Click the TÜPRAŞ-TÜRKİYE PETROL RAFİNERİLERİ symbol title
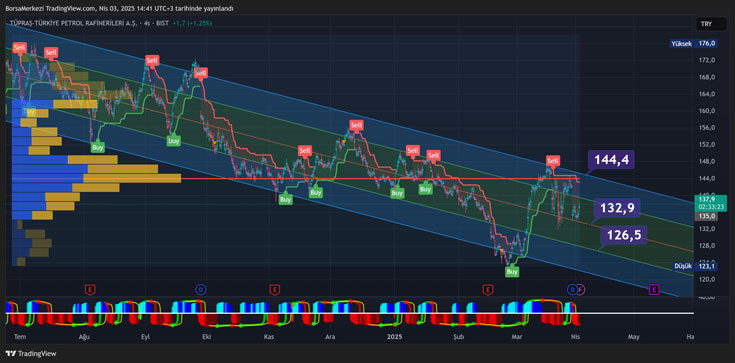735x363 pixels. tap(73, 23)
